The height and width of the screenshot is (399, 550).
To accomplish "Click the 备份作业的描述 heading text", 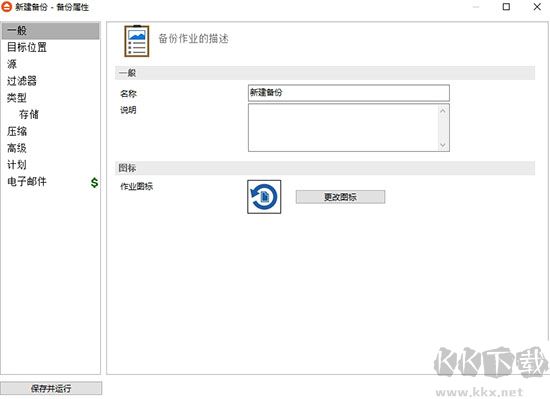I will click(x=193, y=39).
